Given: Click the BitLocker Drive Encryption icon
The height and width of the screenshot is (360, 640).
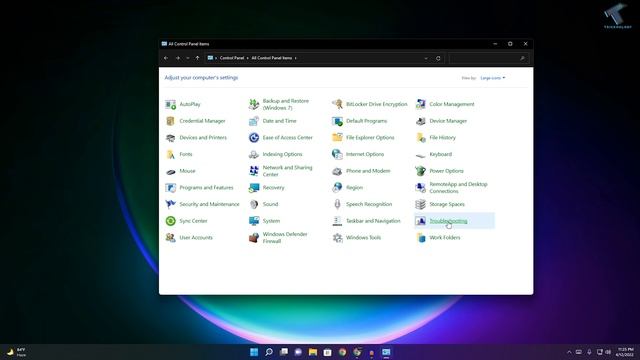Looking at the screenshot, I should coord(337,104).
